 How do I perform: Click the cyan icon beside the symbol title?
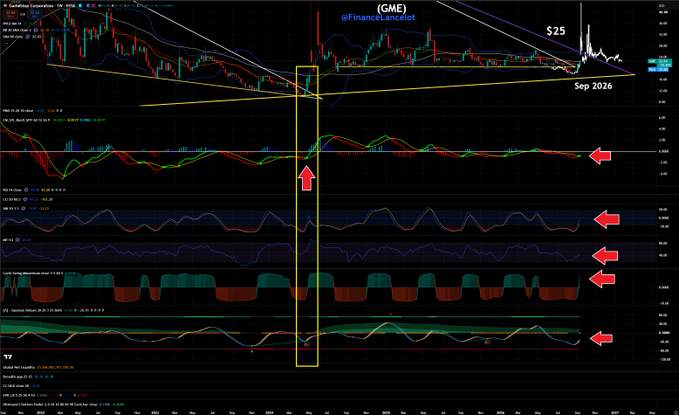(80, 6)
